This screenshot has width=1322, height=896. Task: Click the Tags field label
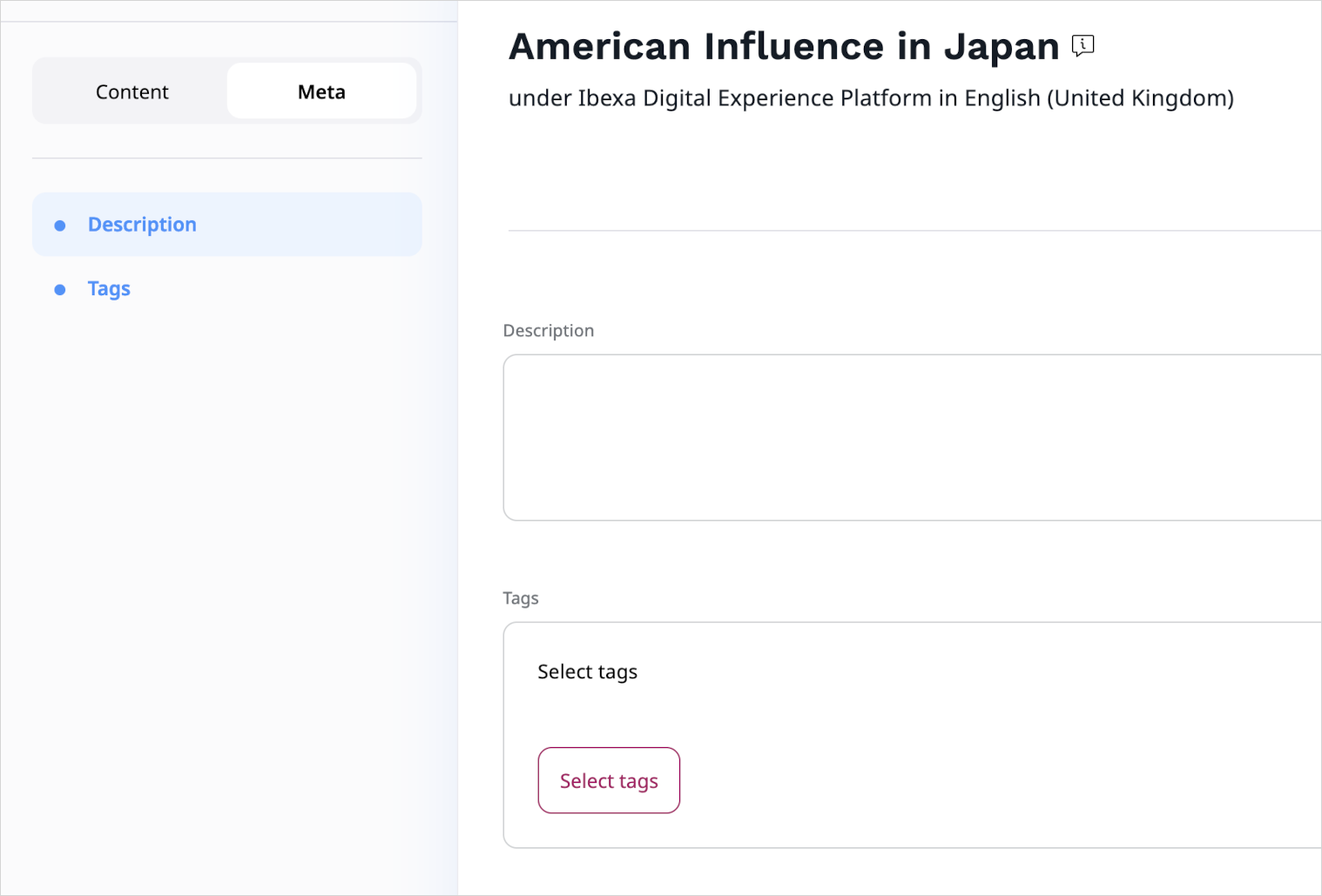(521, 598)
